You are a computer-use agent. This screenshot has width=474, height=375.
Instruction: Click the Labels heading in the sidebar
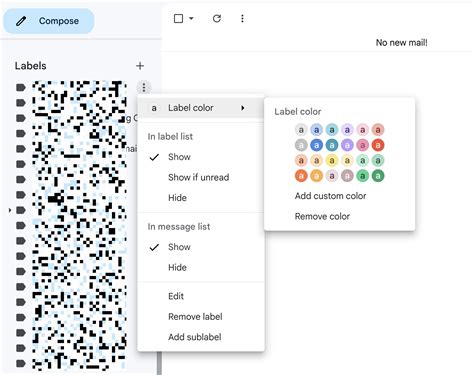tap(30, 66)
